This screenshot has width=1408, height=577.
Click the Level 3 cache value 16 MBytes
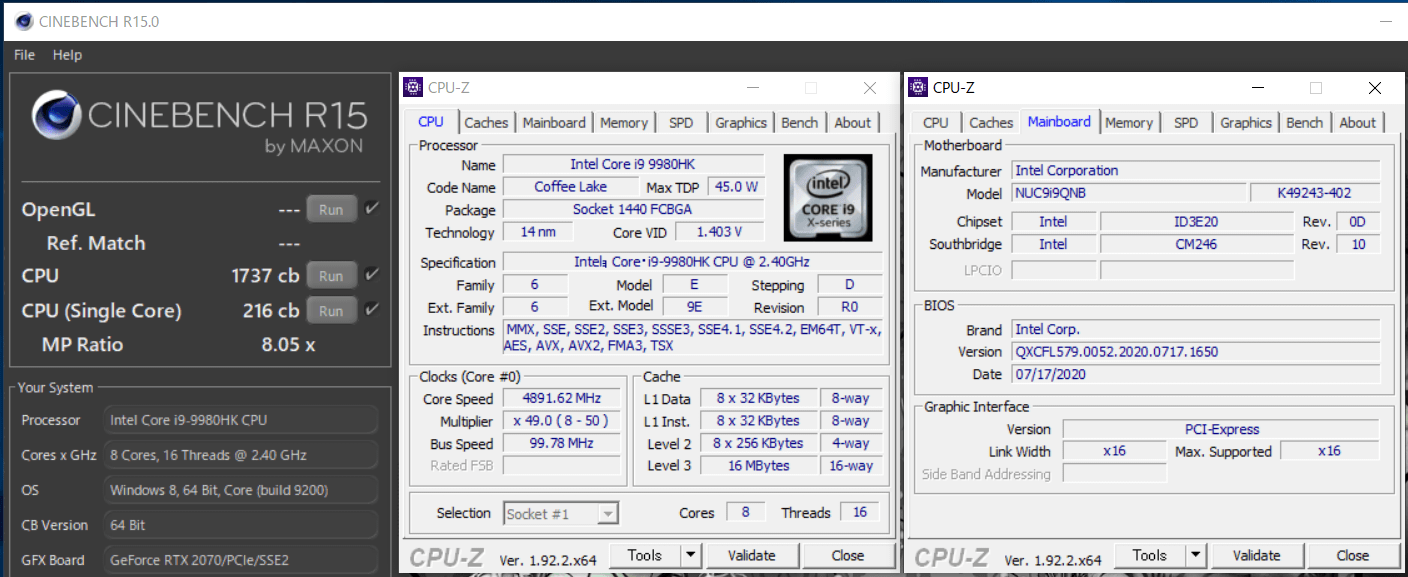pyautogui.click(x=758, y=466)
